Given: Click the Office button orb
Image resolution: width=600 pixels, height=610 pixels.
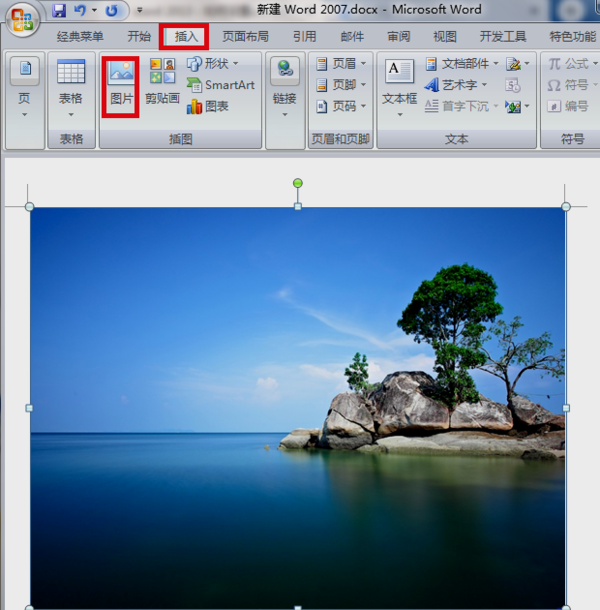Looking at the screenshot, I should [22, 19].
